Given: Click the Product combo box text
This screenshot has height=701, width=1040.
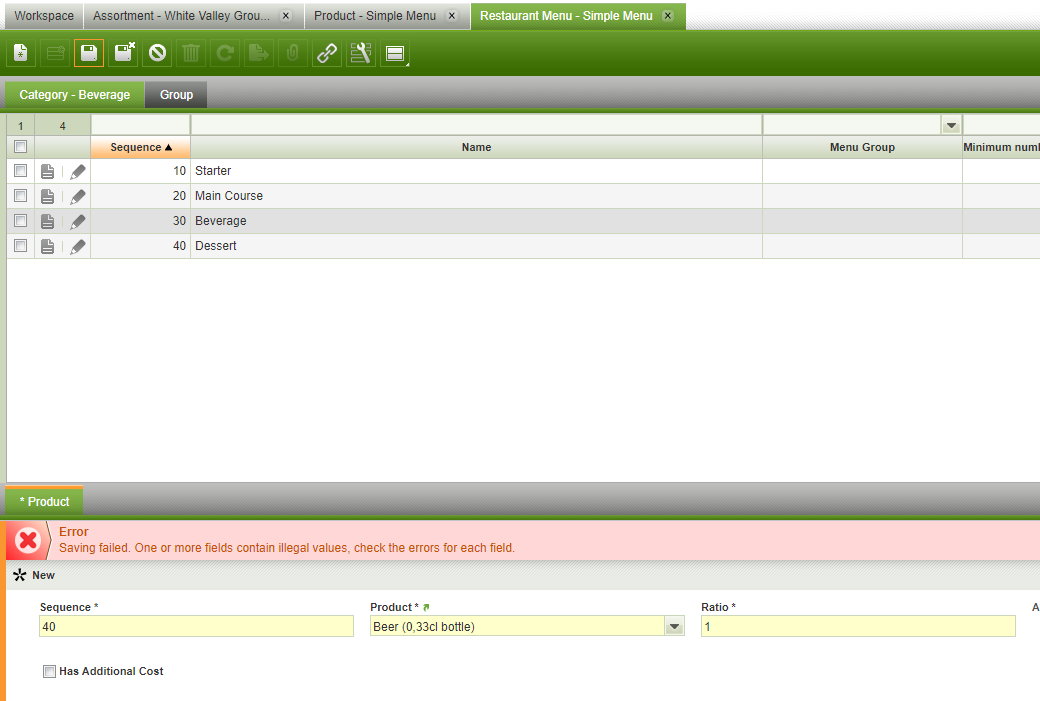Looking at the screenshot, I should (x=517, y=627).
